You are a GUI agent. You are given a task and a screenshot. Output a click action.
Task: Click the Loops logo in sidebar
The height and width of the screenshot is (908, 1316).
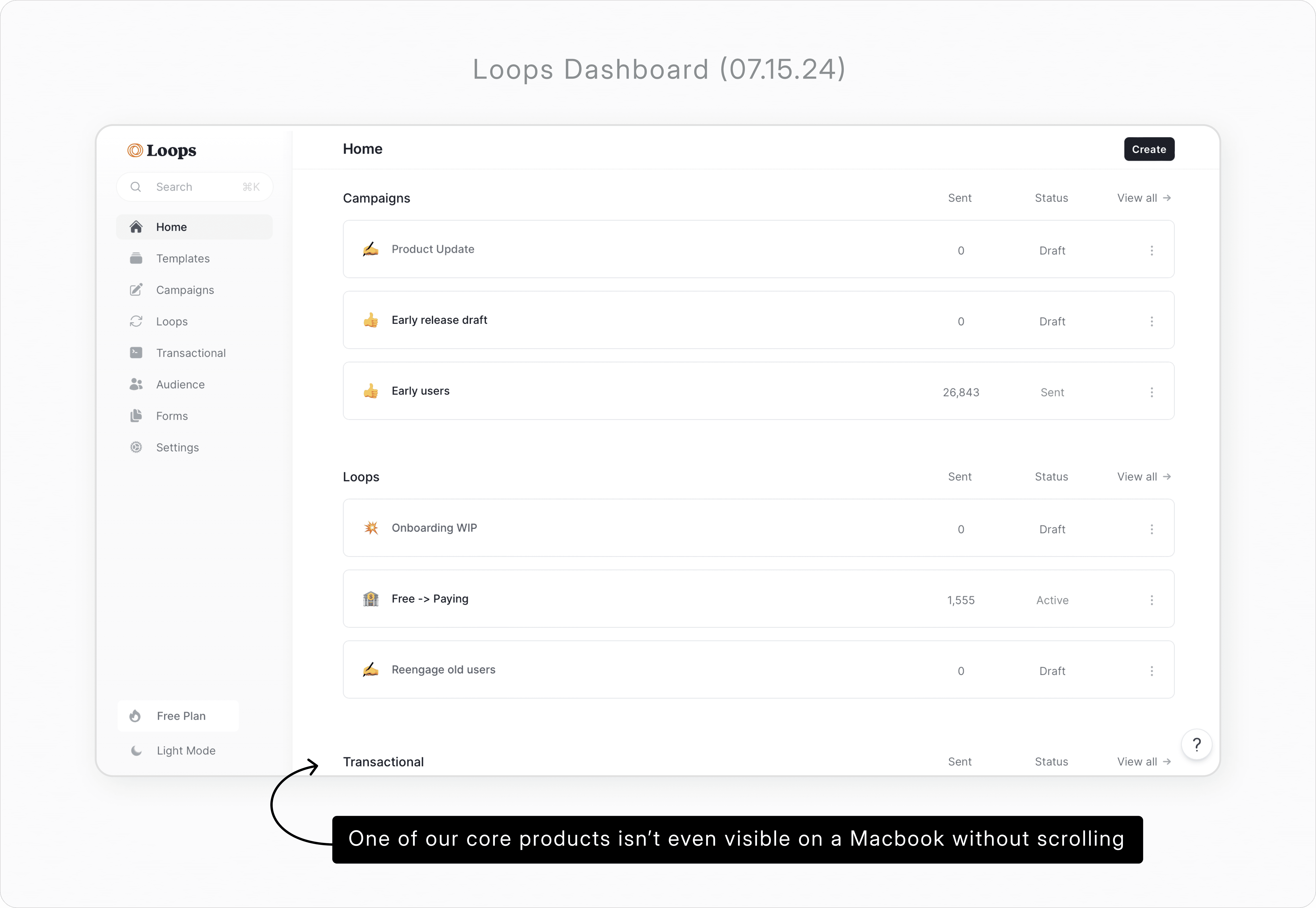(x=162, y=150)
